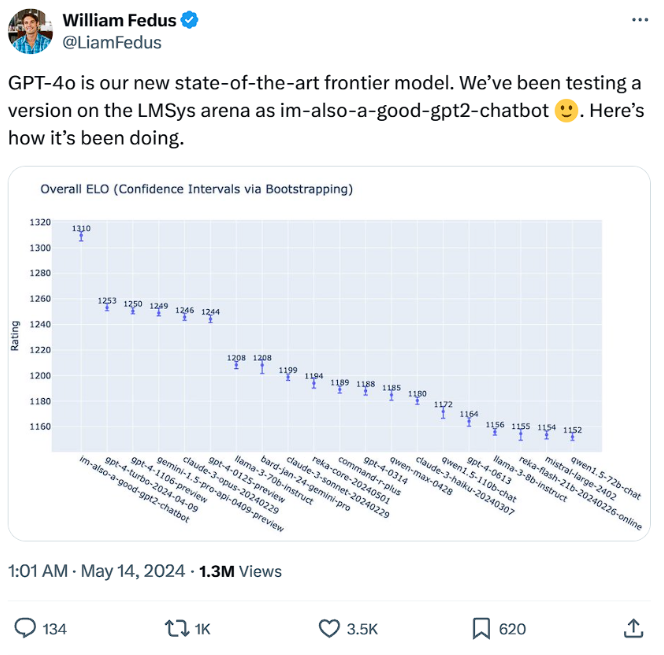Image resolution: width=664 pixels, height=655 pixels.
Task: Like the post with heart icon
Action: coord(329,628)
